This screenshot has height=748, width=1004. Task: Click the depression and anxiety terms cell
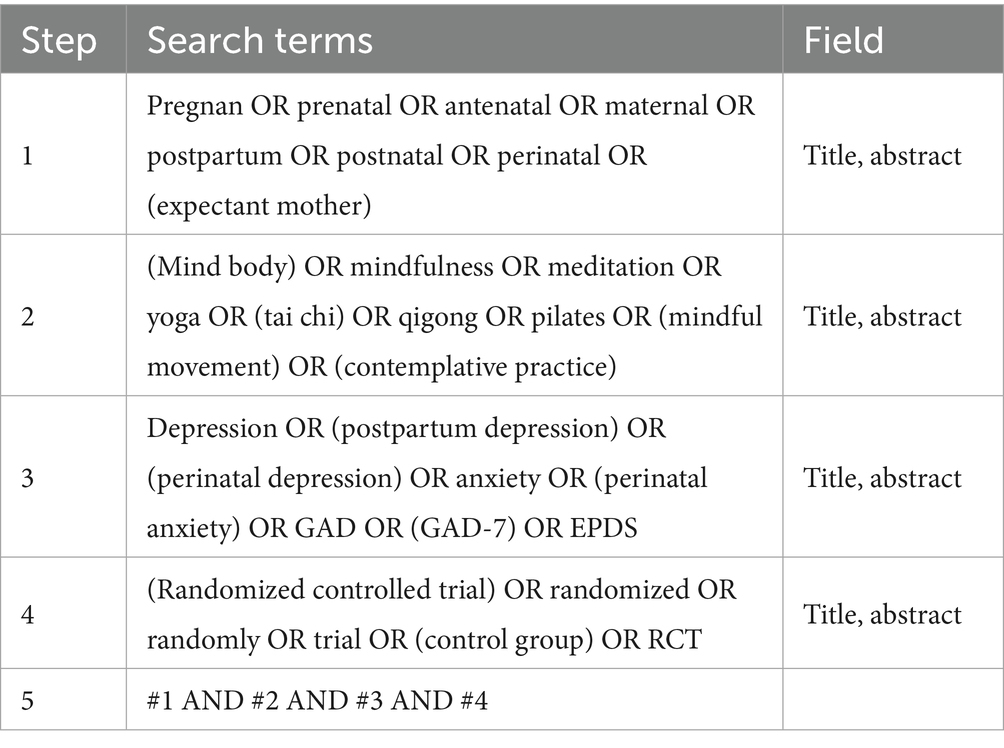click(453, 477)
